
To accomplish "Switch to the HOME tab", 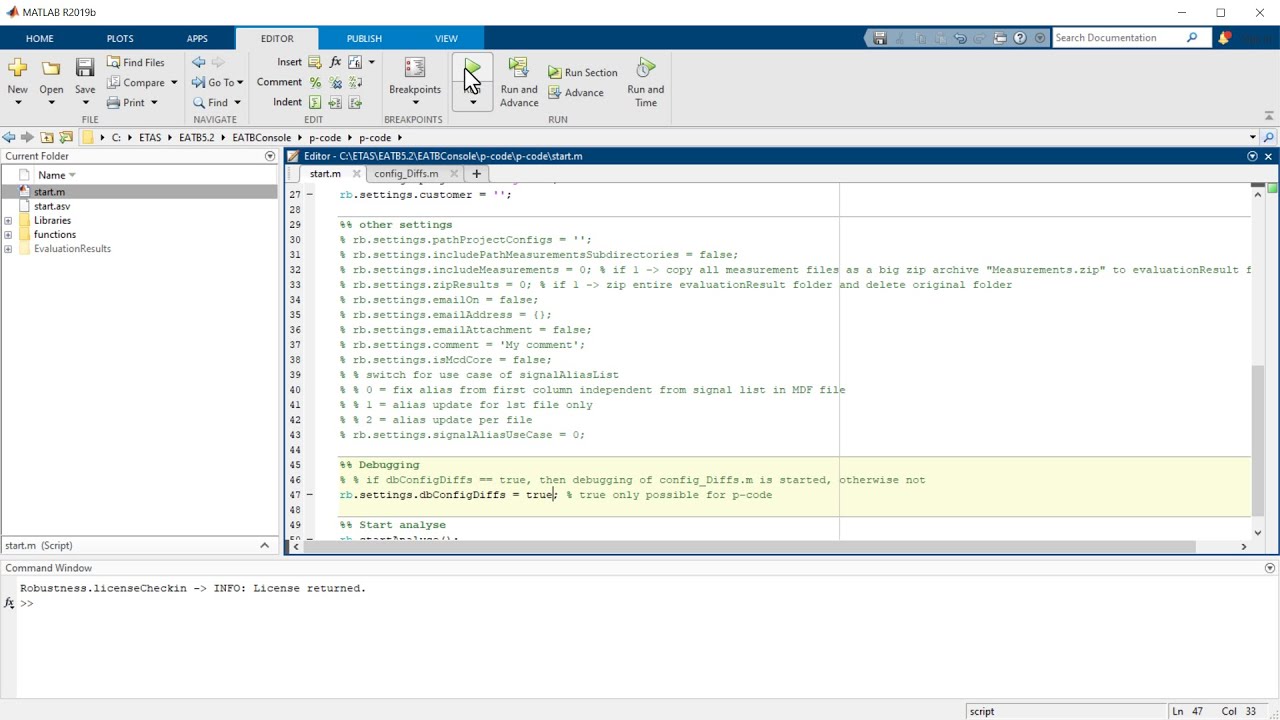I will [x=40, y=38].
